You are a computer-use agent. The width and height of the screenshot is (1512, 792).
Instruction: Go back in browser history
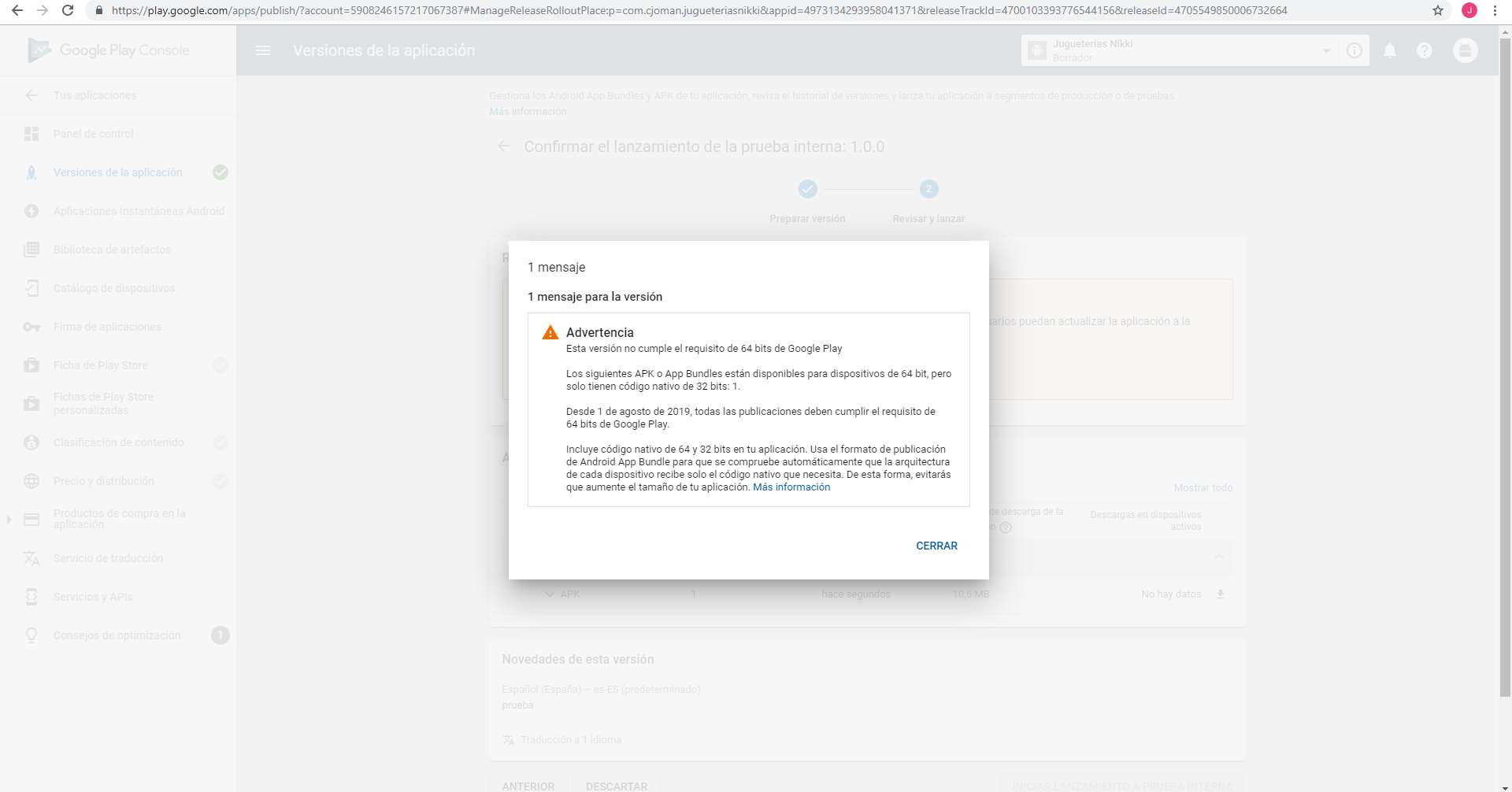point(17,10)
